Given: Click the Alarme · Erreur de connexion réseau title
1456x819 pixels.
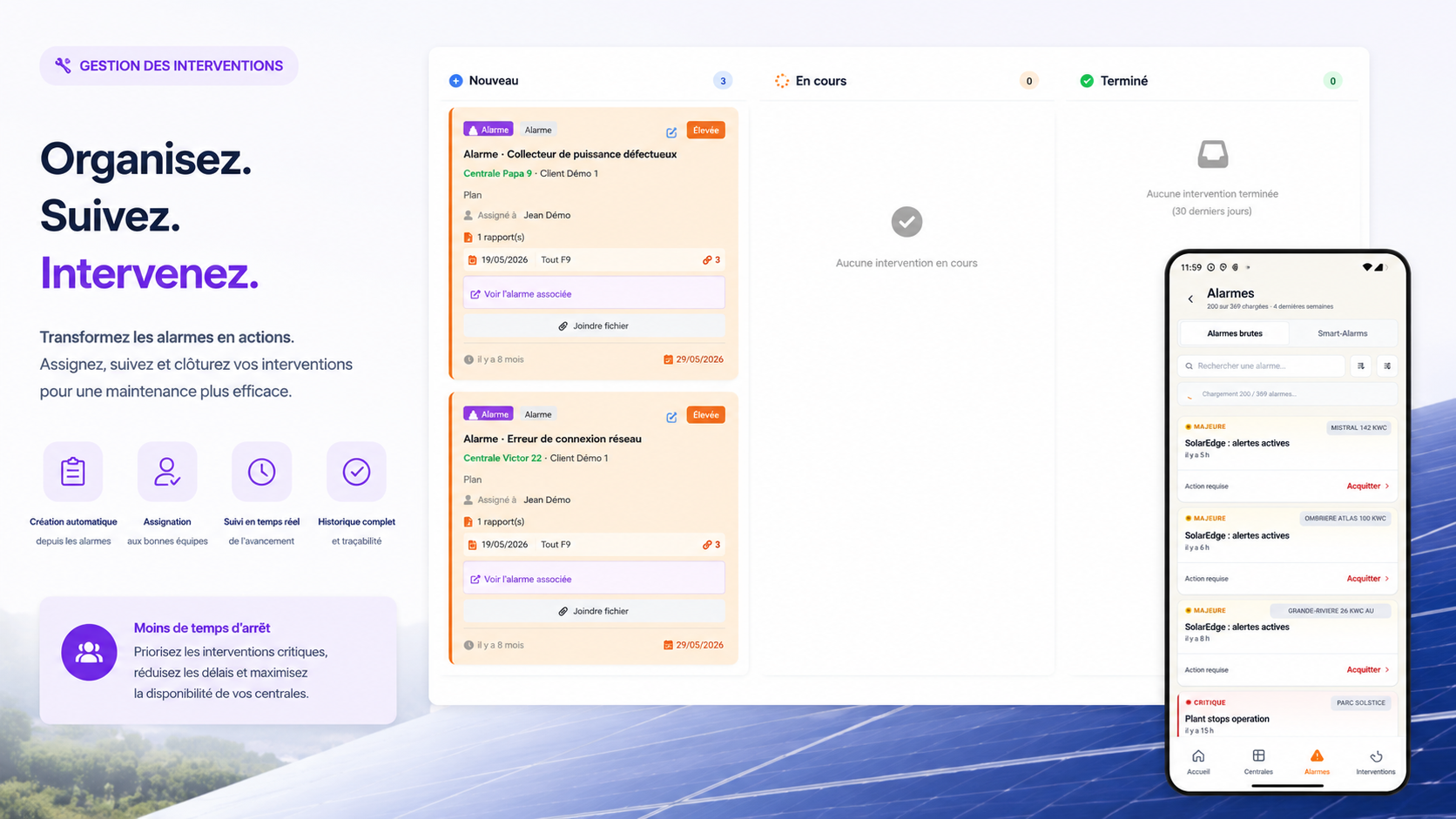Looking at the screenshot, I should pos(552,439).
